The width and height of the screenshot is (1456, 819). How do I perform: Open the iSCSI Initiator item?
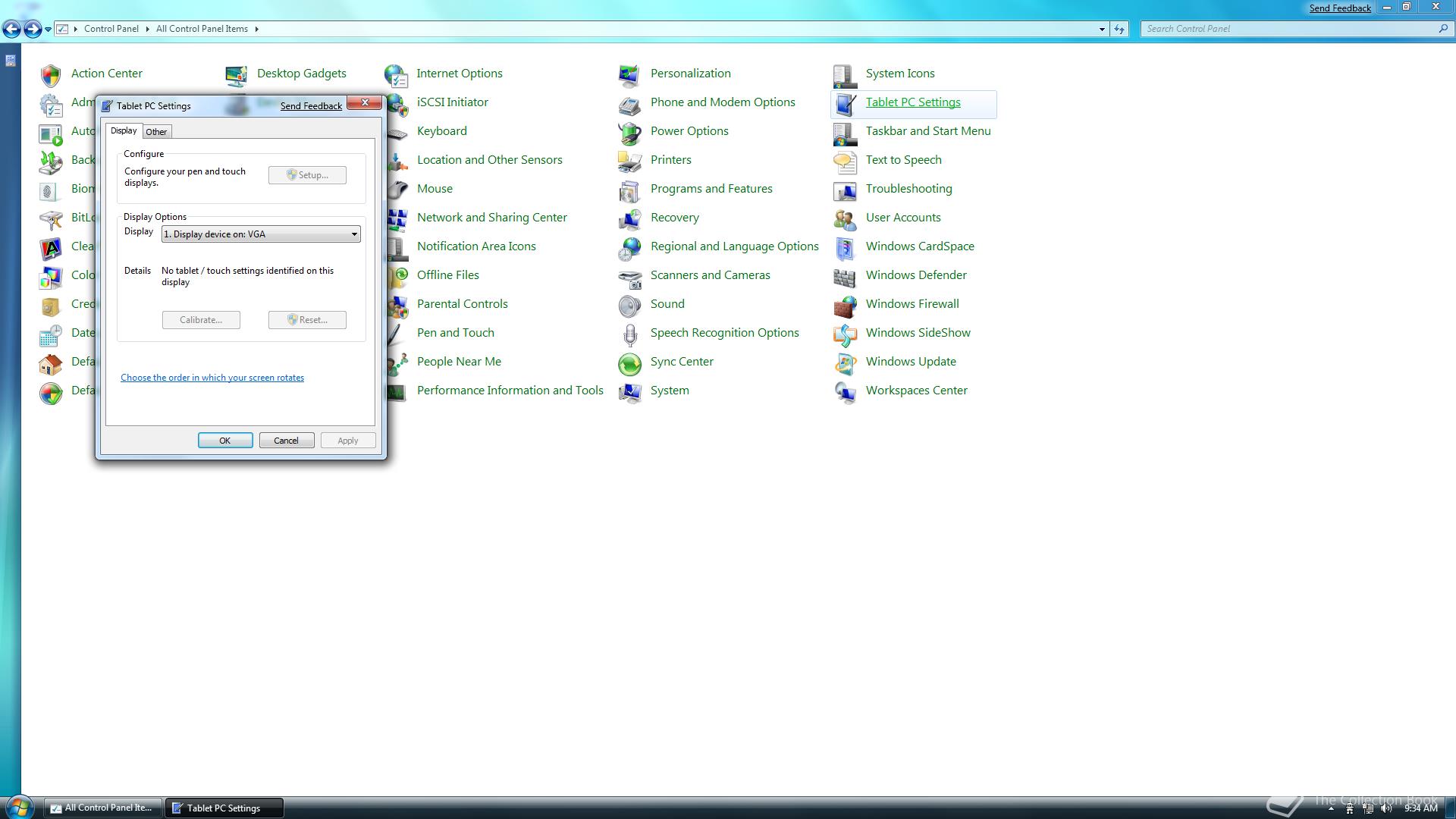(x=452, y=102)
